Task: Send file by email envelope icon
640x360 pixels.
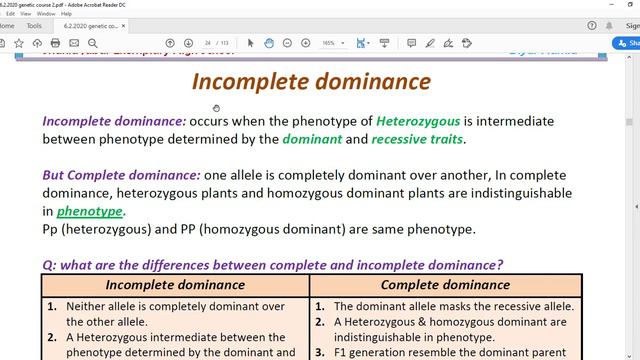Action: click(74, 43)
